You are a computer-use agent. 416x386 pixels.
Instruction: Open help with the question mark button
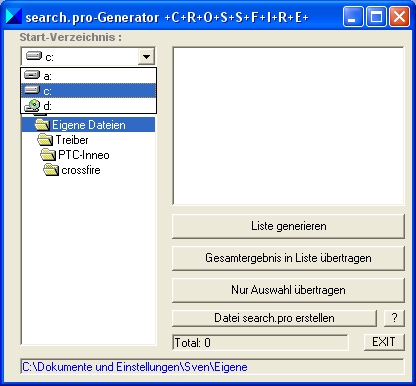click(394, 318)
